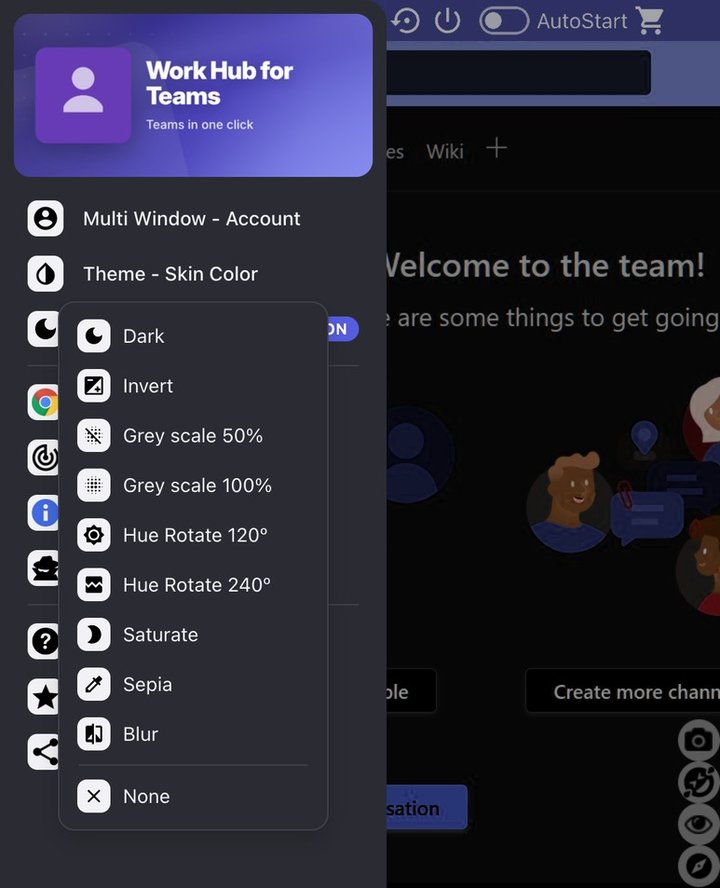Image resolution: width=720 pixels, height=888 pixels.
Task: Open Multi Window - Account menu item
Action: pos(192,219)
